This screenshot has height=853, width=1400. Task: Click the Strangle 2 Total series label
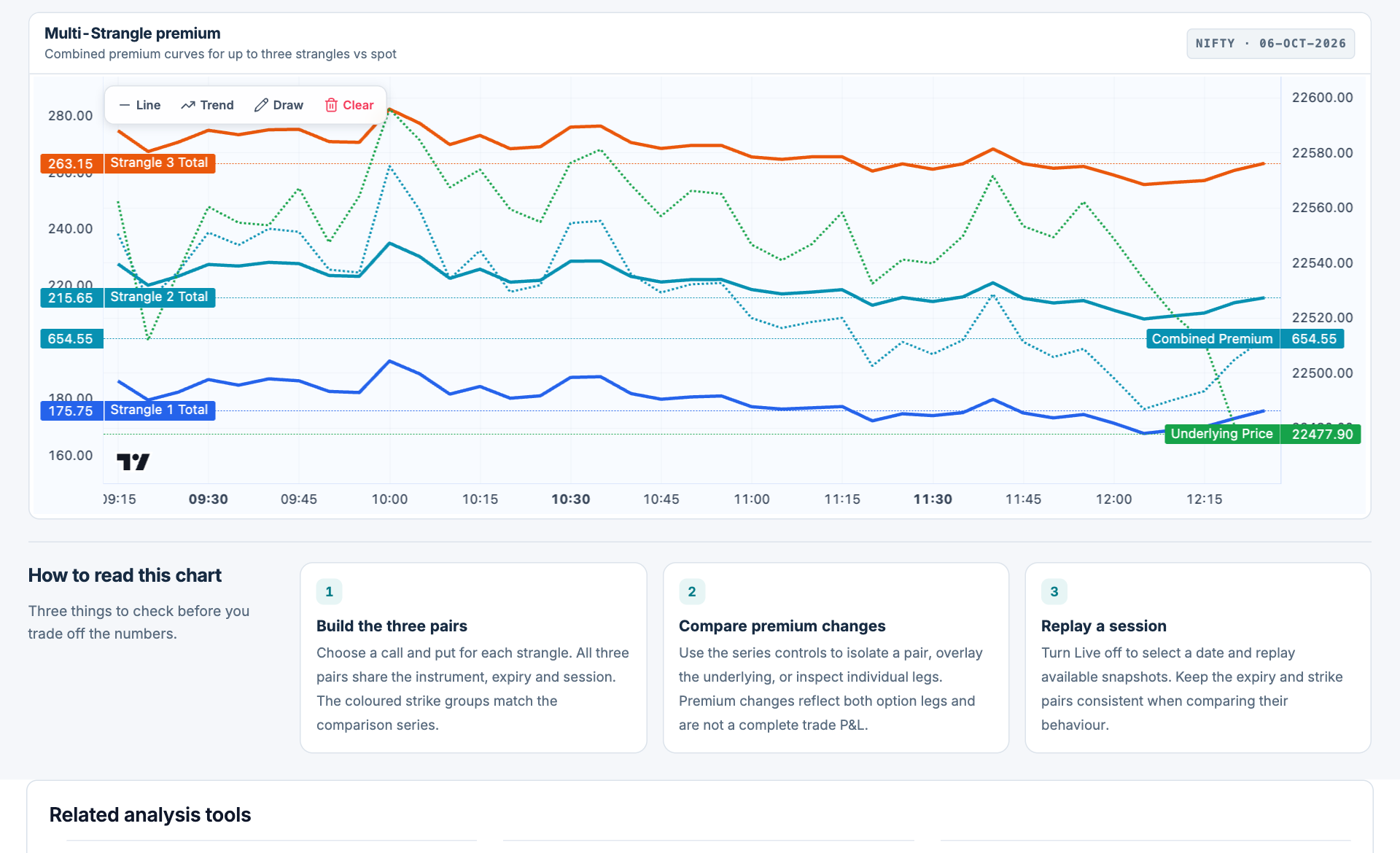[159, 297]
